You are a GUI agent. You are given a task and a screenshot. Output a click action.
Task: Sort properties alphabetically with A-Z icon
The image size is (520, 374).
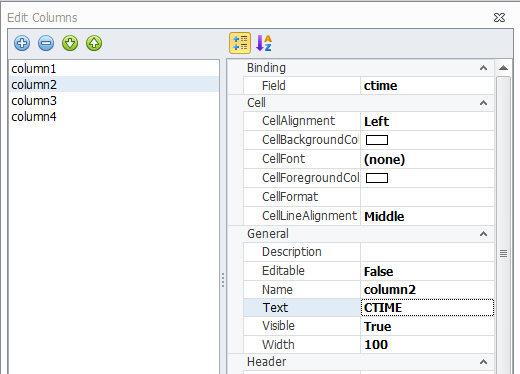pos(264,43)
